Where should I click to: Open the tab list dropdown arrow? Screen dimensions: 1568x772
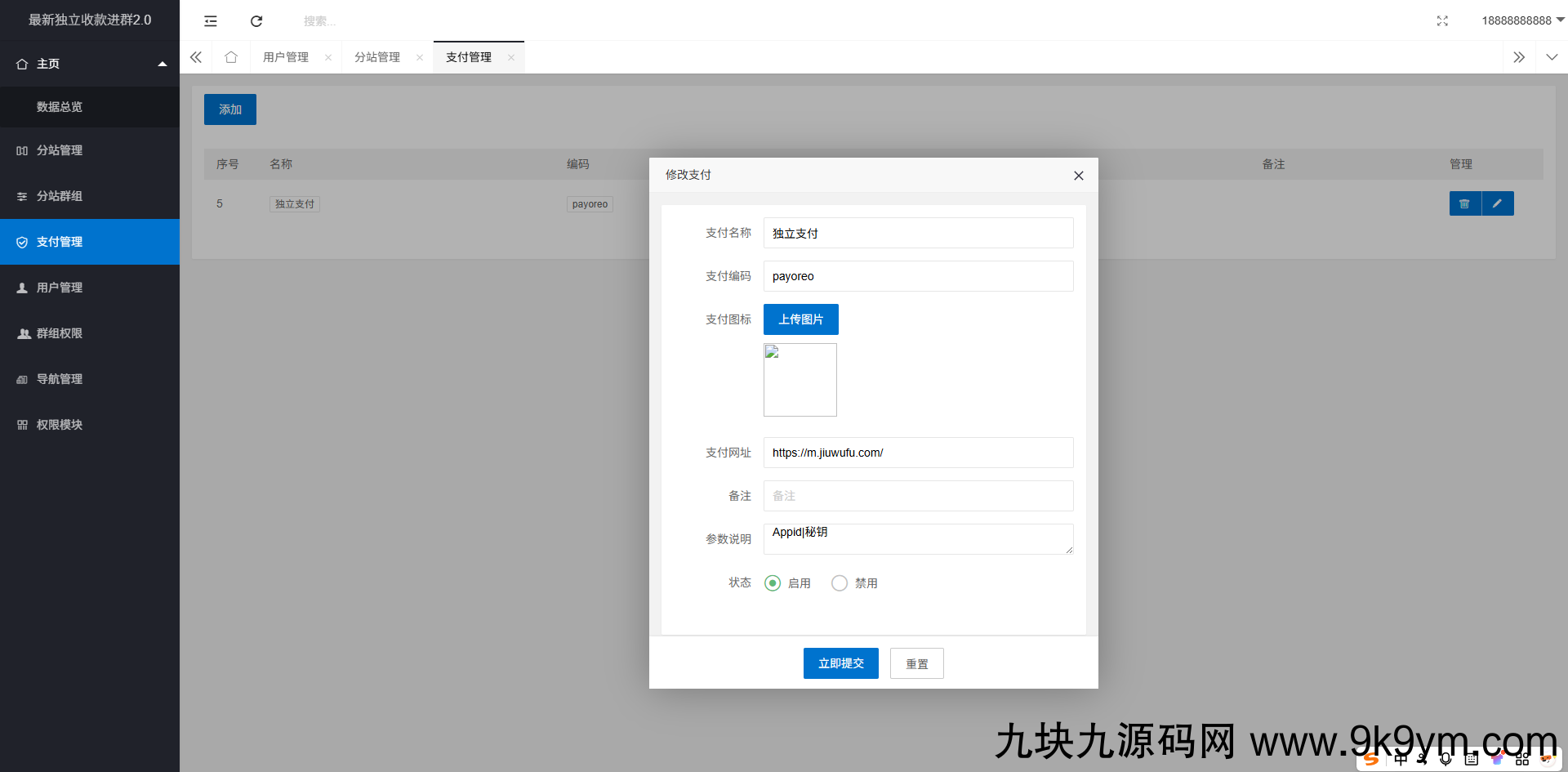point(1550,56)
